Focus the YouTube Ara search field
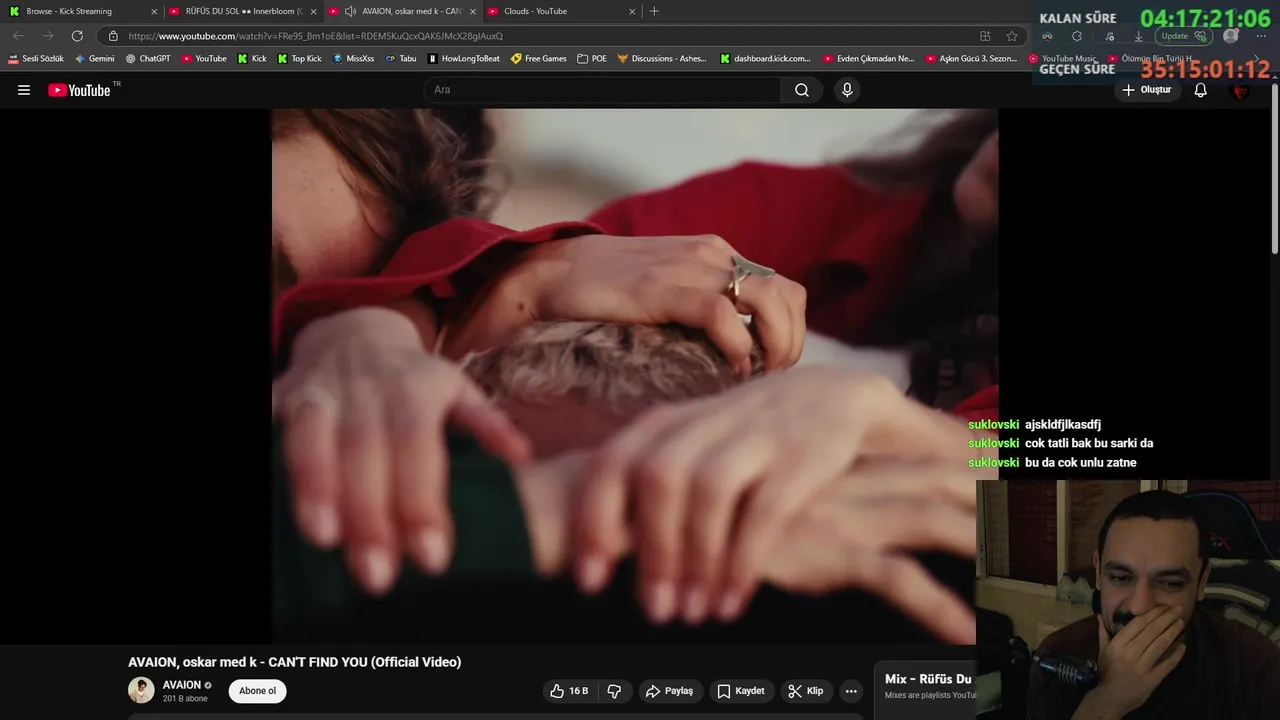 (x=603, y=90)
